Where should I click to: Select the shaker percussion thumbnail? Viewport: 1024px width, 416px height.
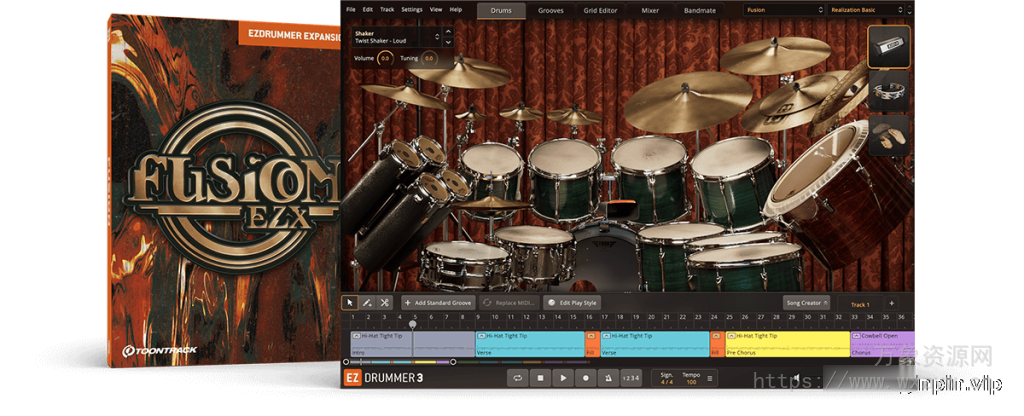coord(889,47)
